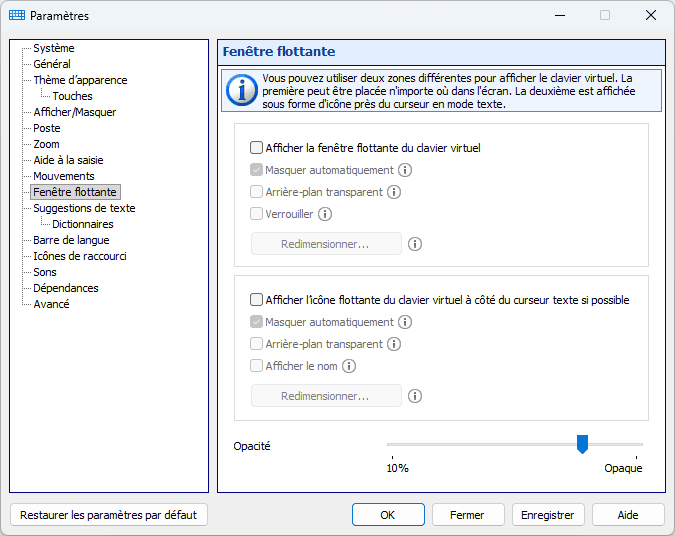675x536 pixels.
Task: Click info icon next to Afficher le nom
Action: 349,366
